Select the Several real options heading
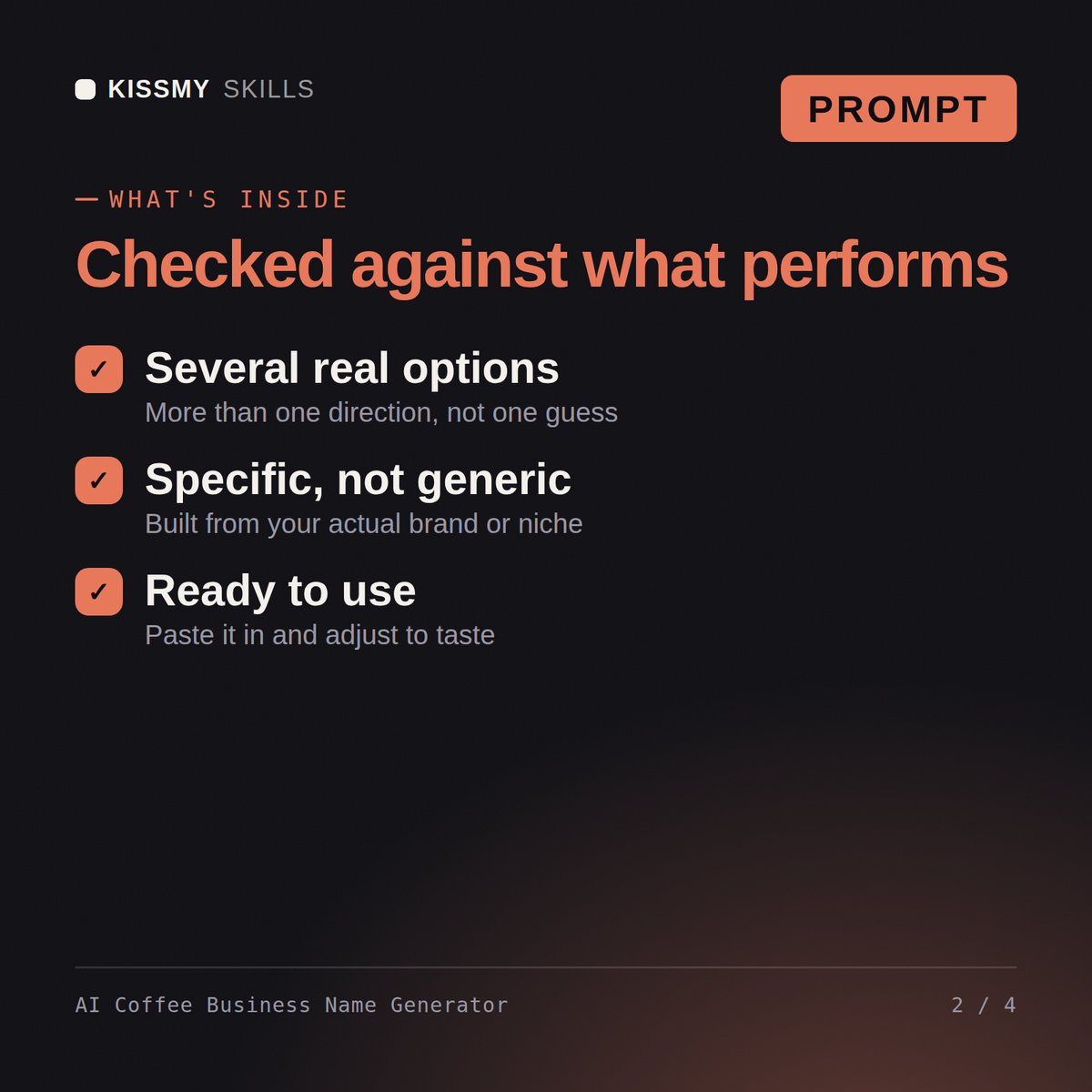This screenshot has height=1092, width=1092. click(x=352, y=369)
